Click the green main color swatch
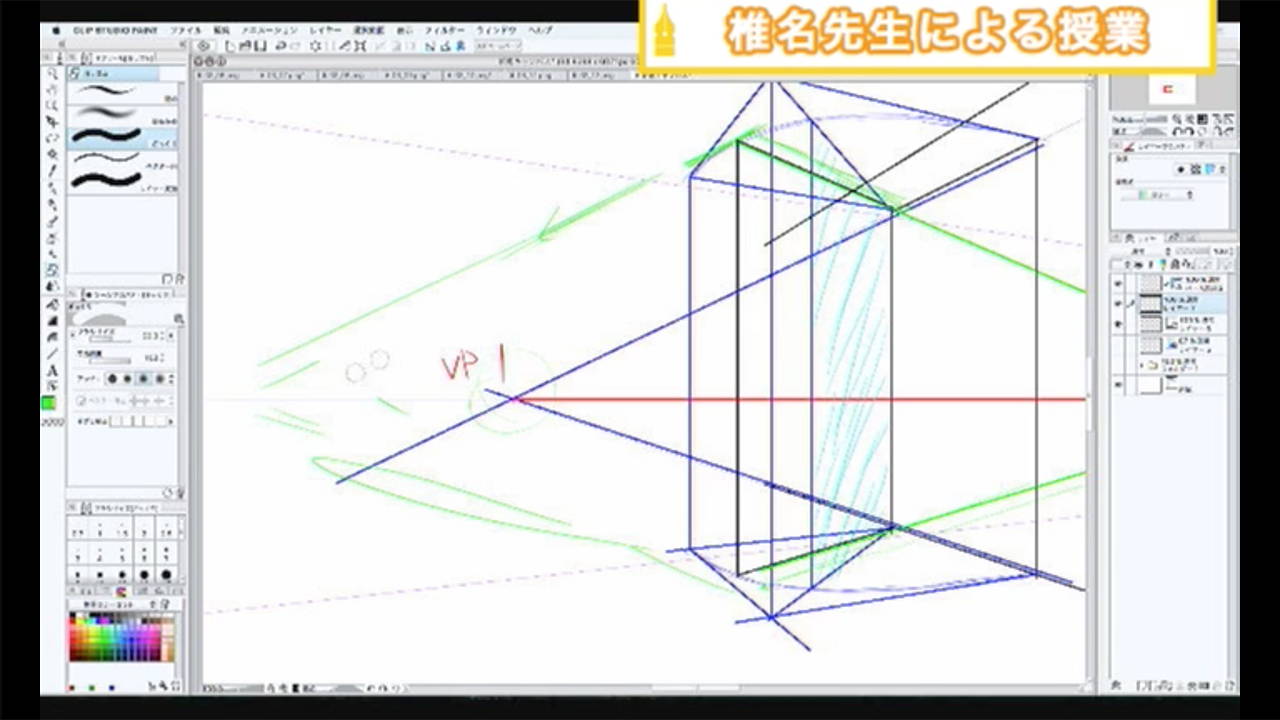Image resolution: width=1280 pixels, height=720 pixels. pos(48,403)
